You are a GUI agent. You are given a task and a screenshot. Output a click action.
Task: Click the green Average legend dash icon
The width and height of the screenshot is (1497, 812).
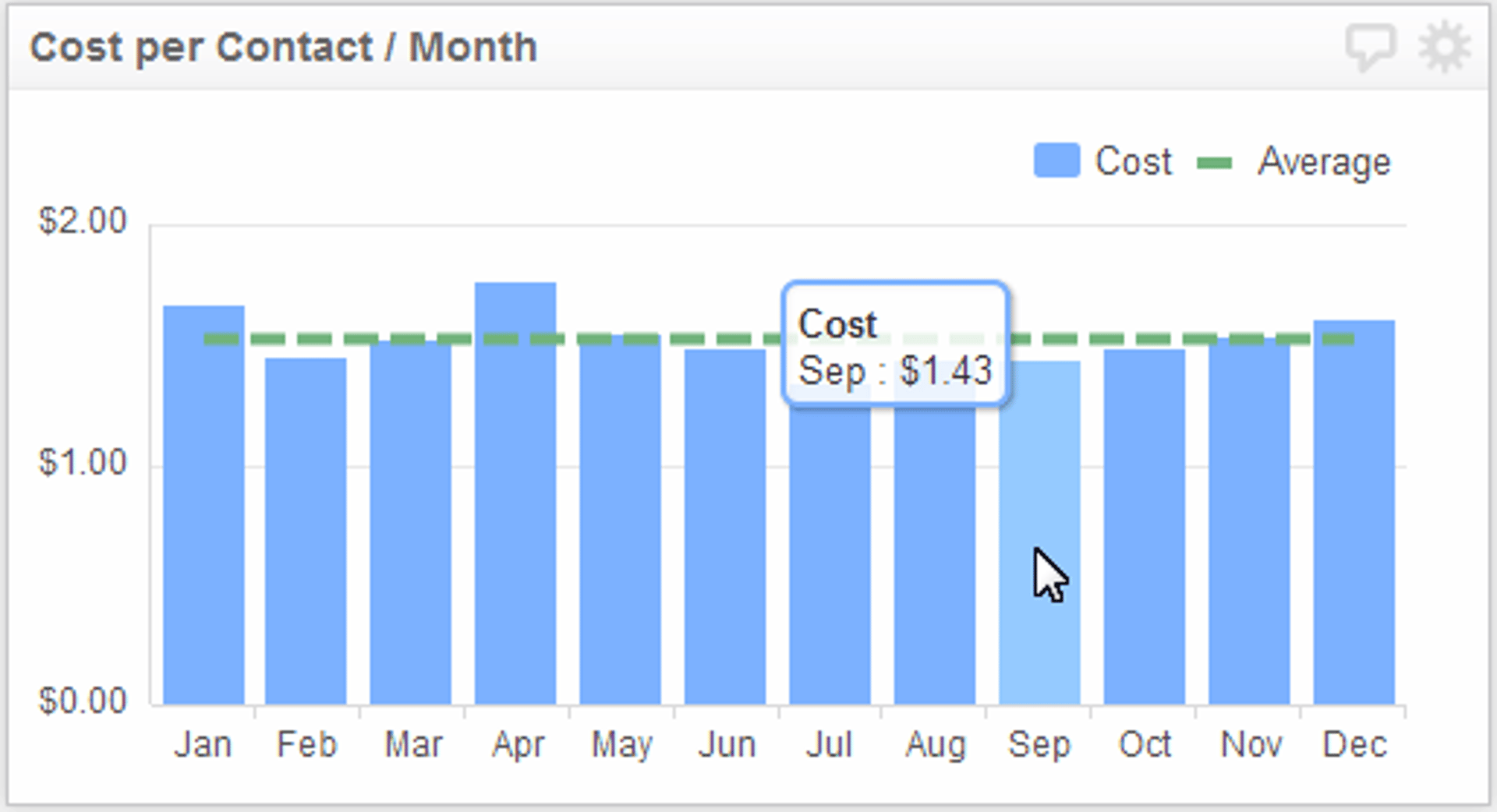pyautogui.click(x=1213, y=161)
